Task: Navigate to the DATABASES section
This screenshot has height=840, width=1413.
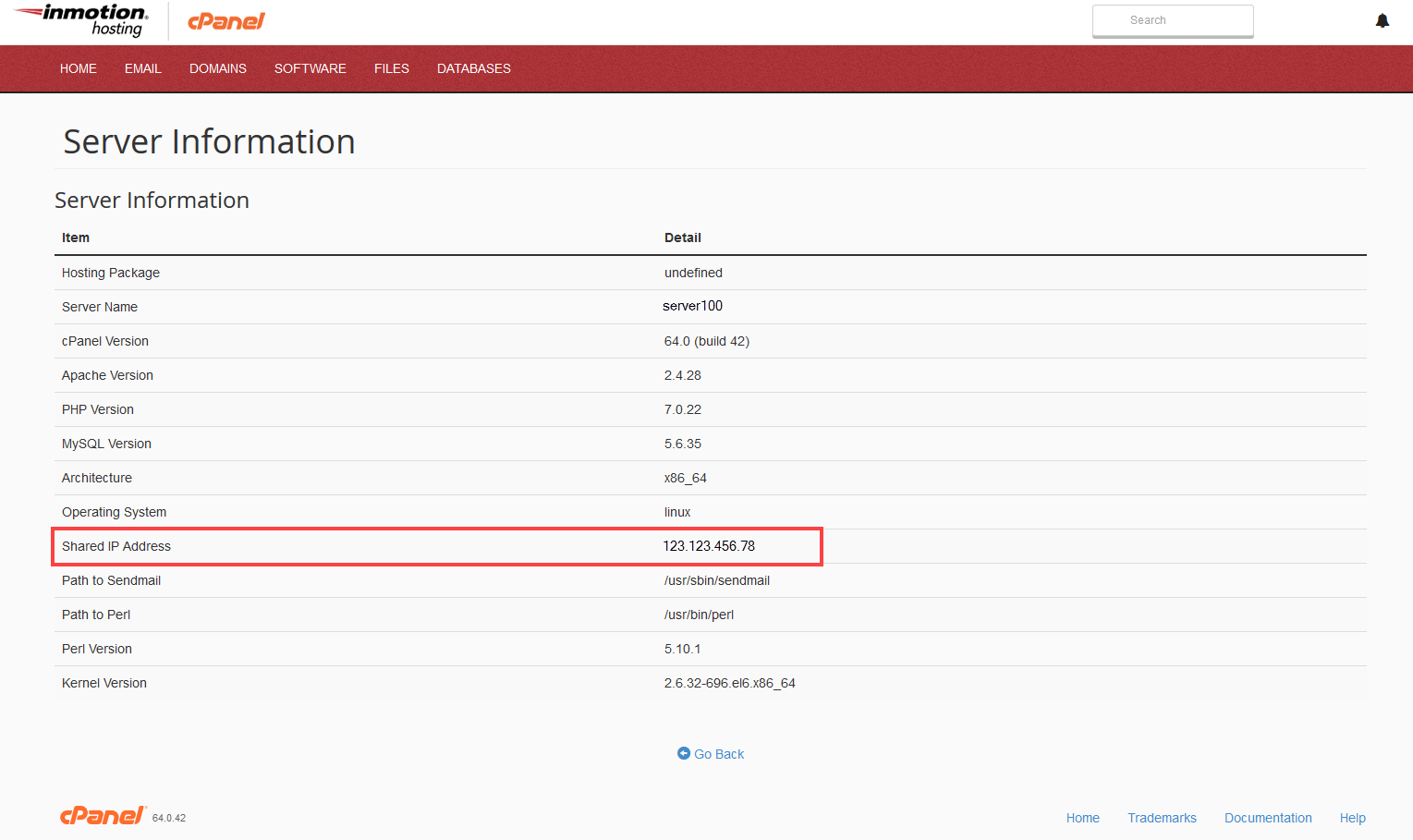Action: click(x=474, y=68)
